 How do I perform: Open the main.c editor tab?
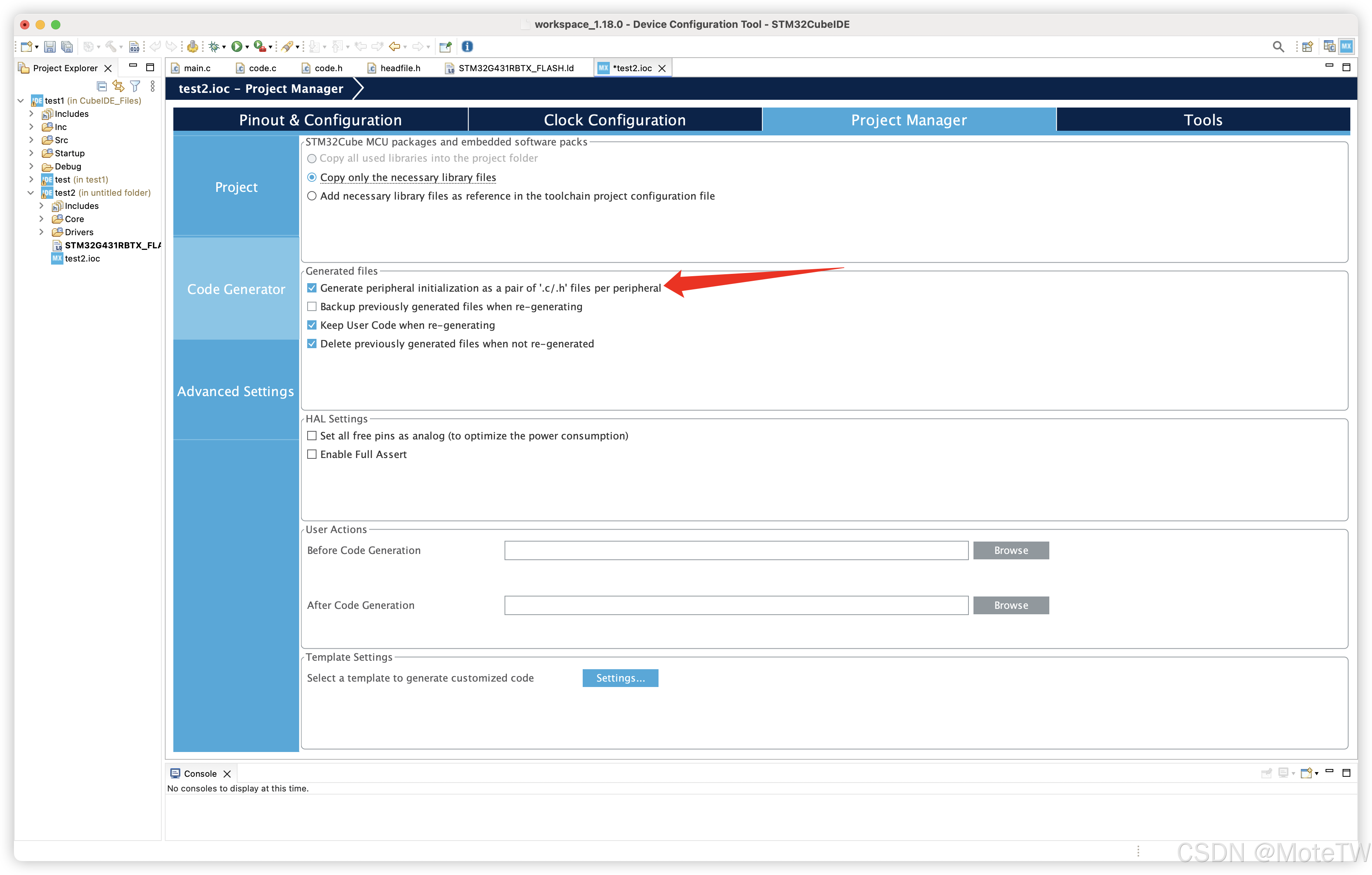click(x=197, y=68)
